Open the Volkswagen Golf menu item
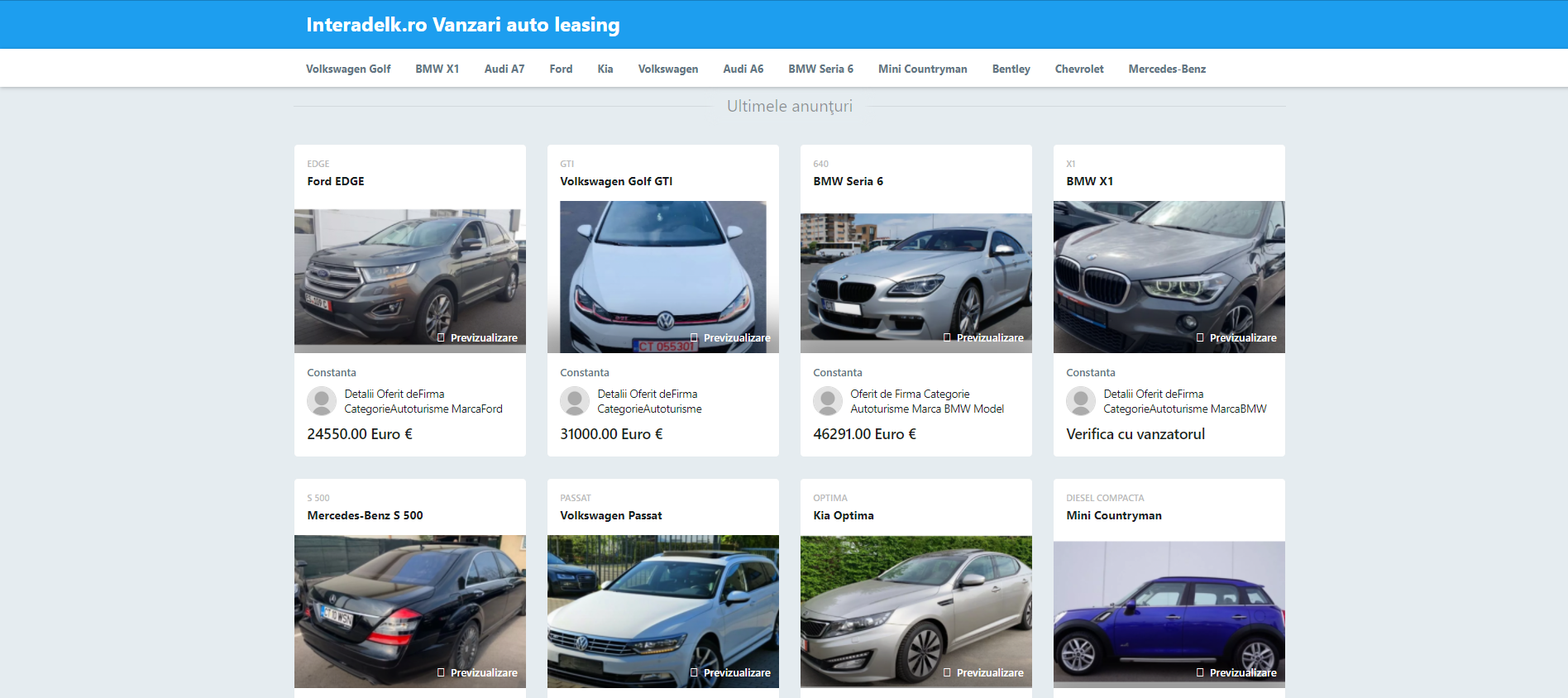Image resolution: width=1568 pixels, height=698 pixels. [348, 69]
